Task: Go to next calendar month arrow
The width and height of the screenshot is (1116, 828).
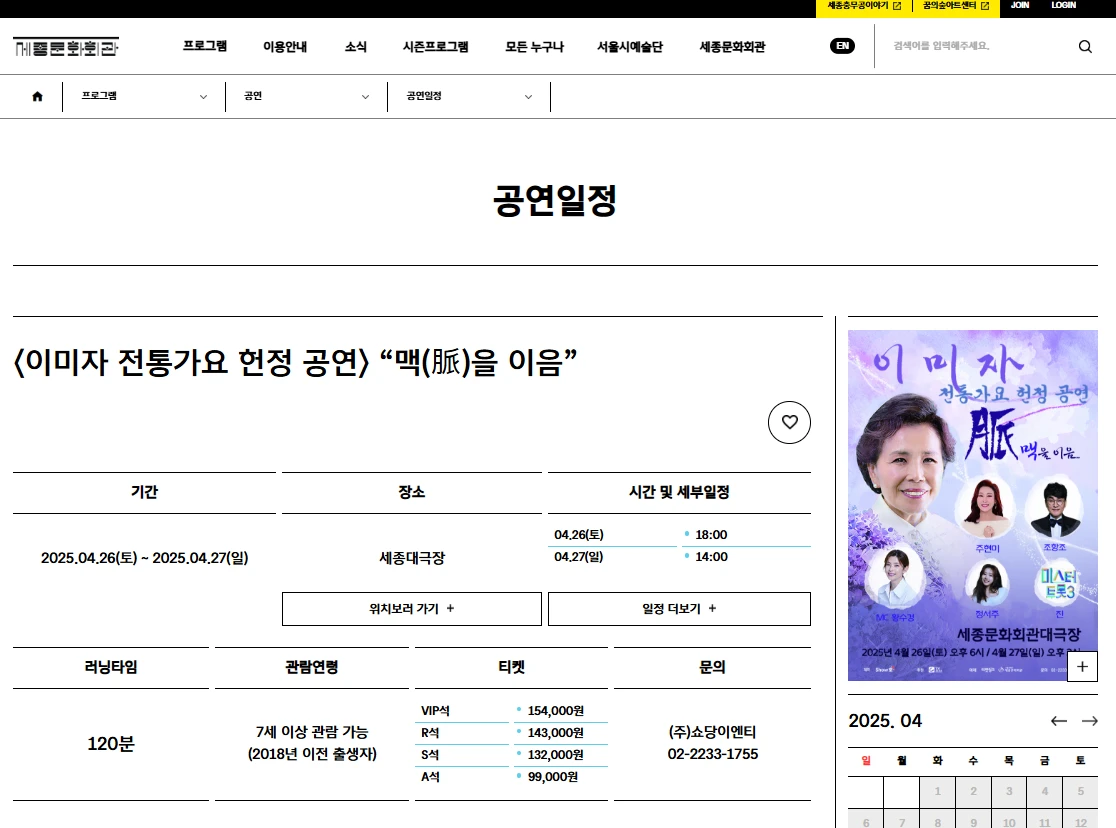Action: (x=1090, y=720)
